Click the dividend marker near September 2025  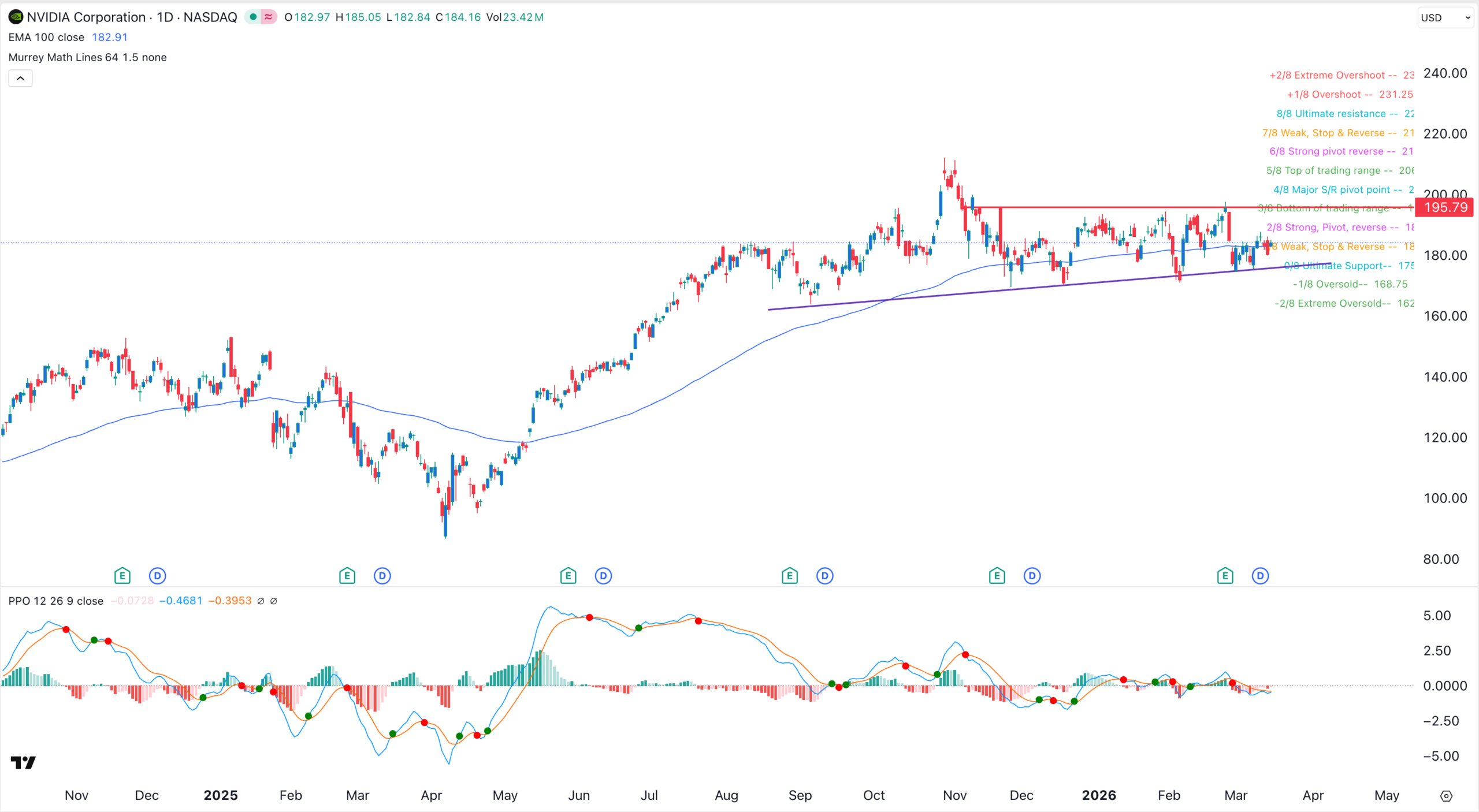coord(825,576)
